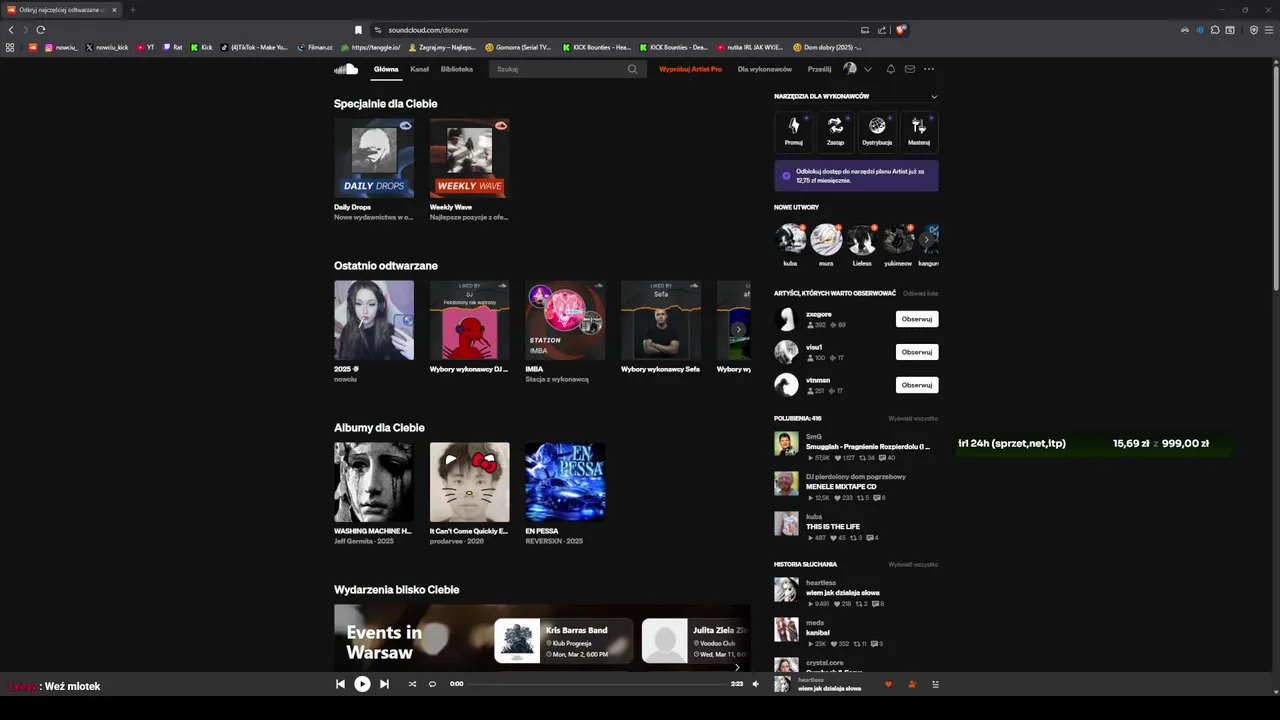Viewport: 1280px width, 720px height.
Task: Show more Warsaw events arrow
Action: coord(737,667)
